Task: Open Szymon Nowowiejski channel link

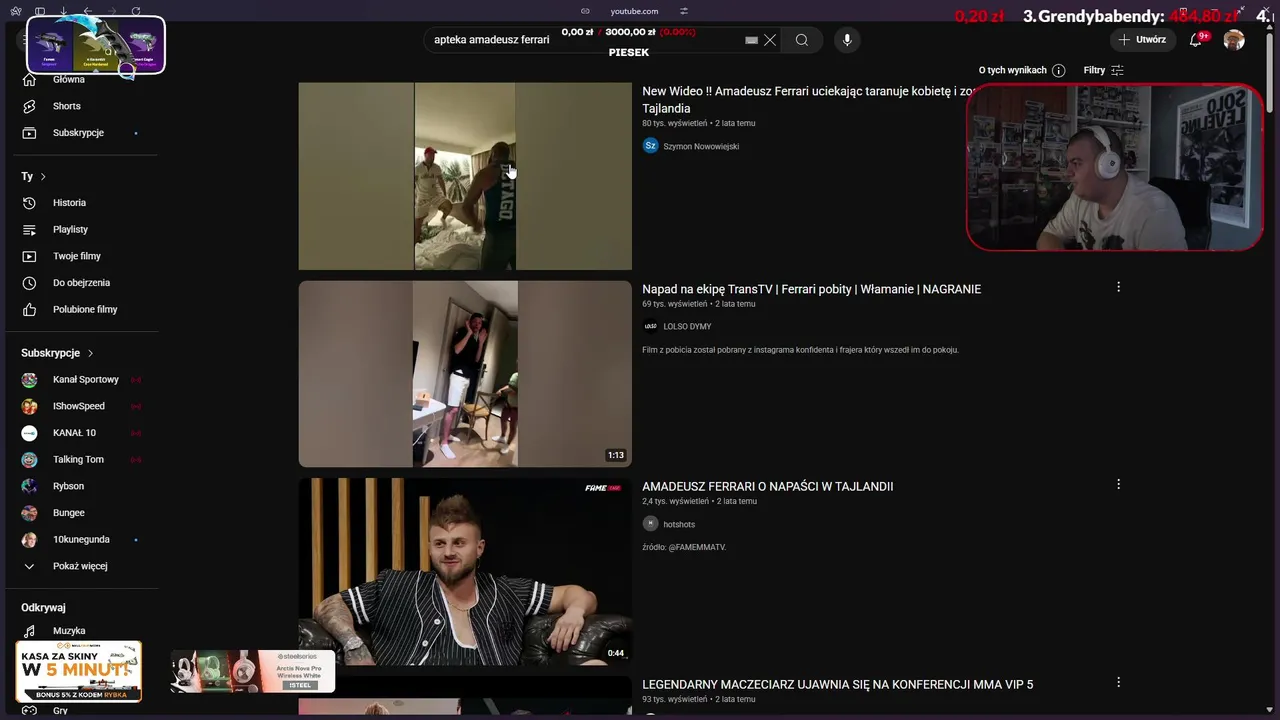Action: 701,146
